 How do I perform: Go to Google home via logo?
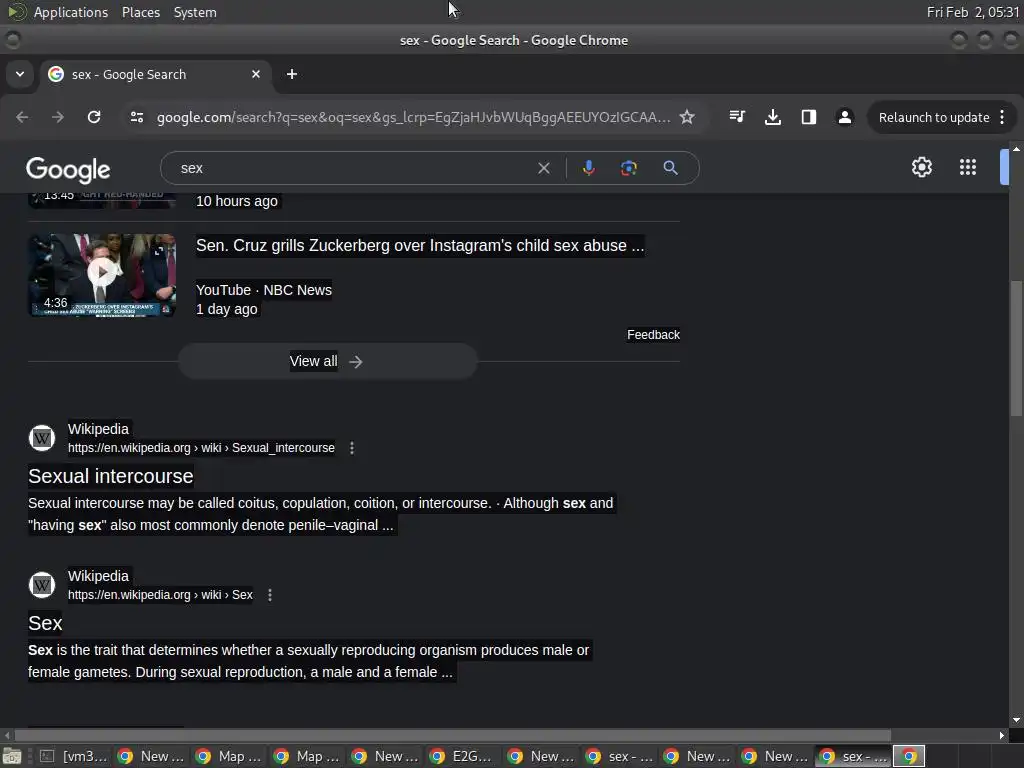click(68, 170)
